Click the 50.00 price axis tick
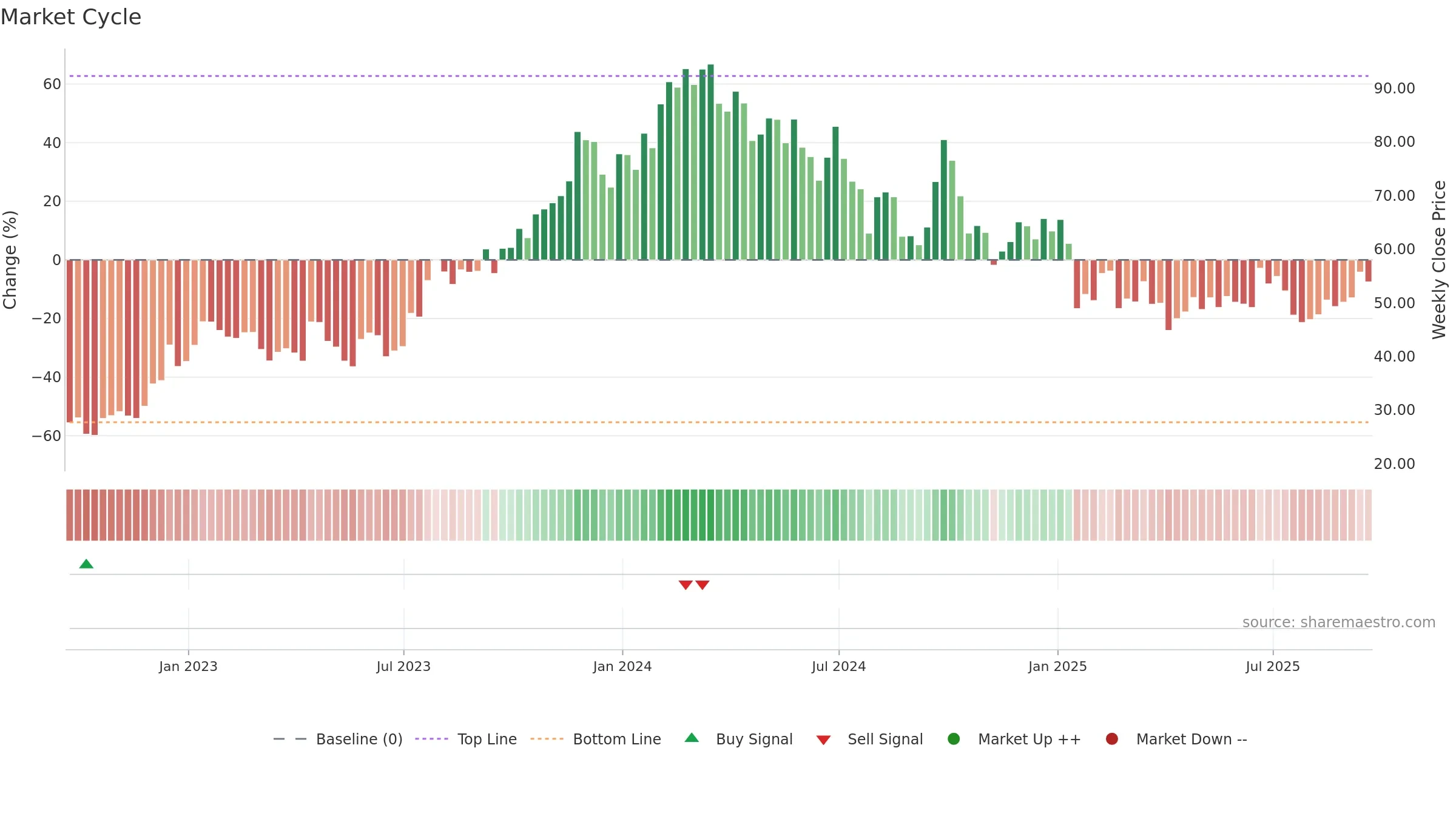 tap(1394, 303)
